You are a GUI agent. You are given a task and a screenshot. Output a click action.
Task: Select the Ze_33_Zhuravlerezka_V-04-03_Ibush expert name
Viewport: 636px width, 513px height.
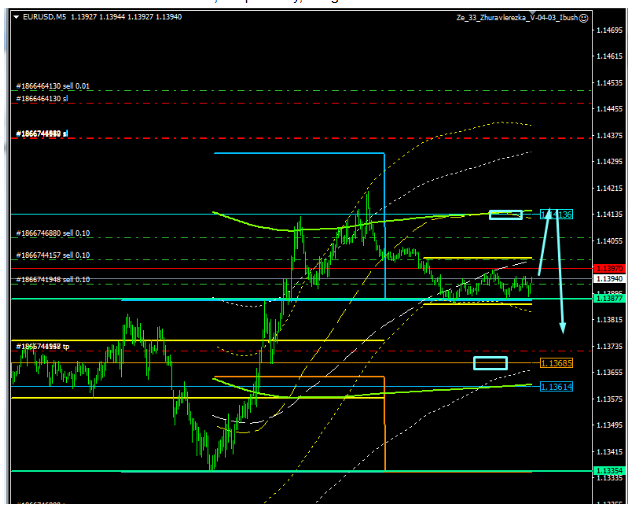coord(517,17)
